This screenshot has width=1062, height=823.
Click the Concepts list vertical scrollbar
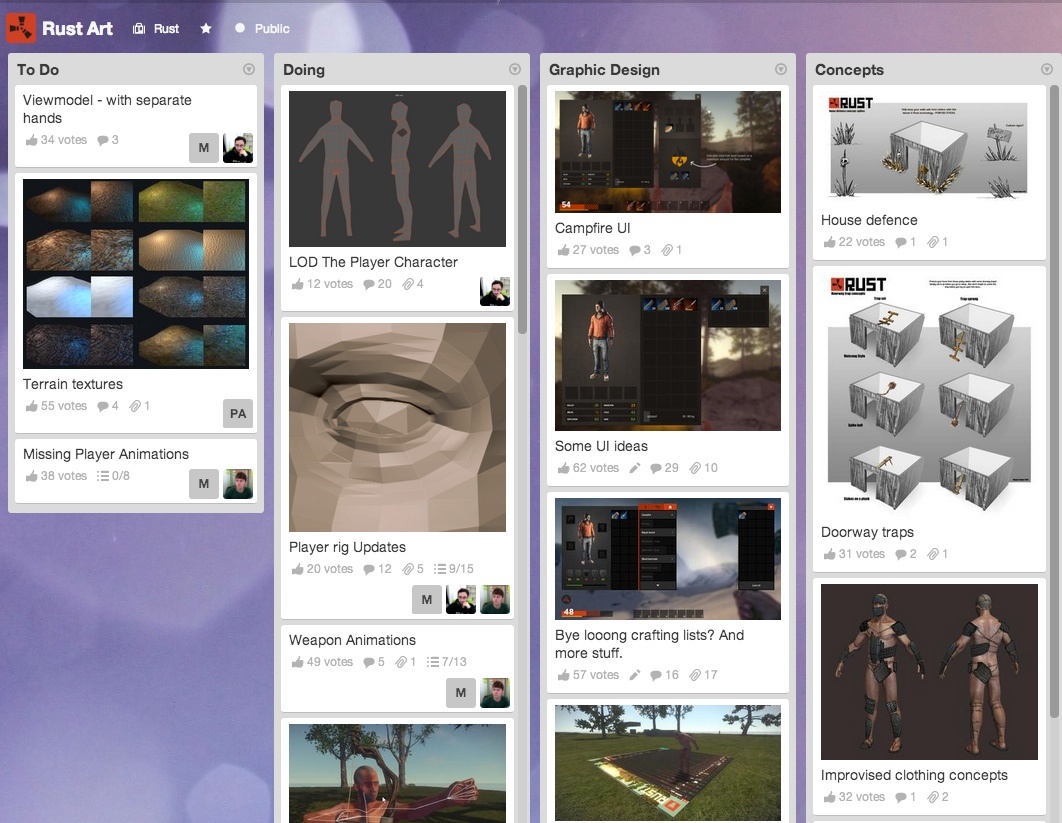[x=1054, y=401]
